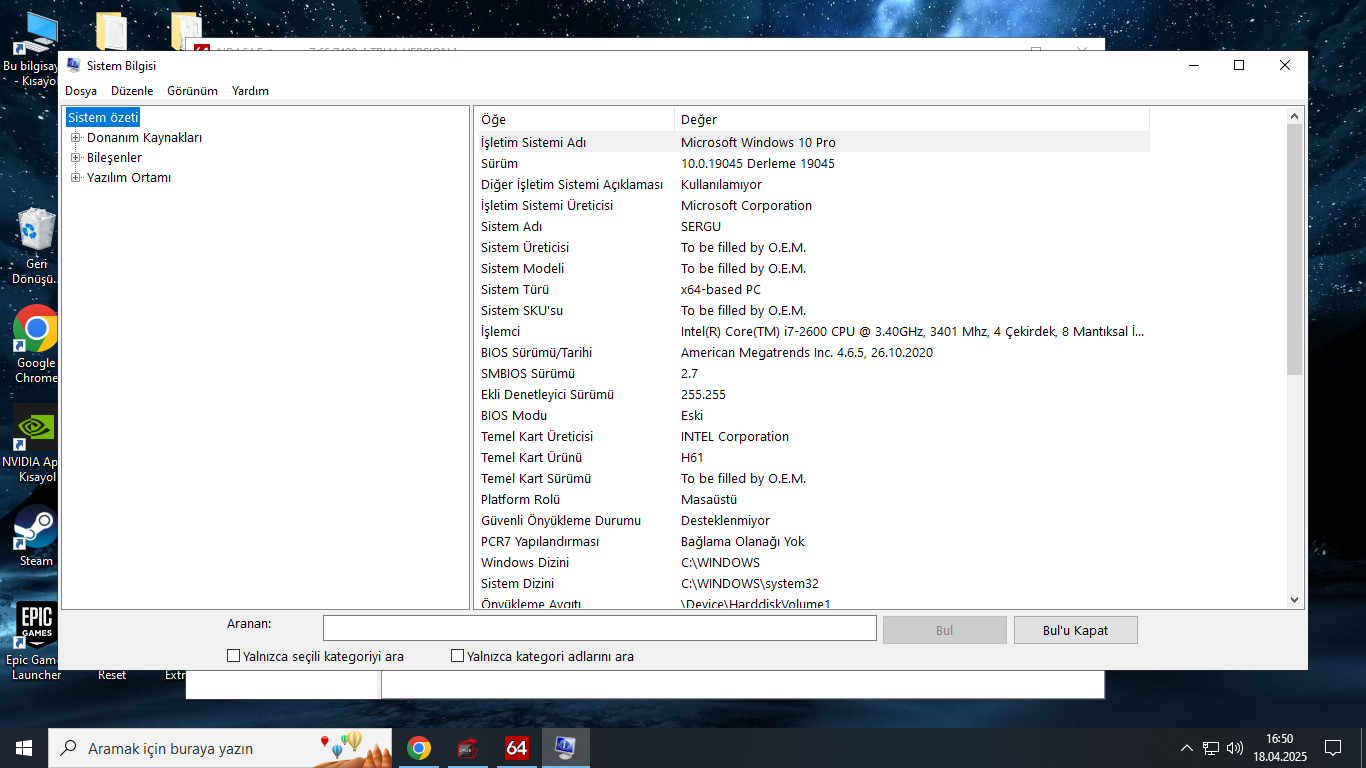The width and height of the screenshot is (1366, 768).
Task: Select the value 10.0.19045 Derleme 19045
Action: click(x=757, y=163)
